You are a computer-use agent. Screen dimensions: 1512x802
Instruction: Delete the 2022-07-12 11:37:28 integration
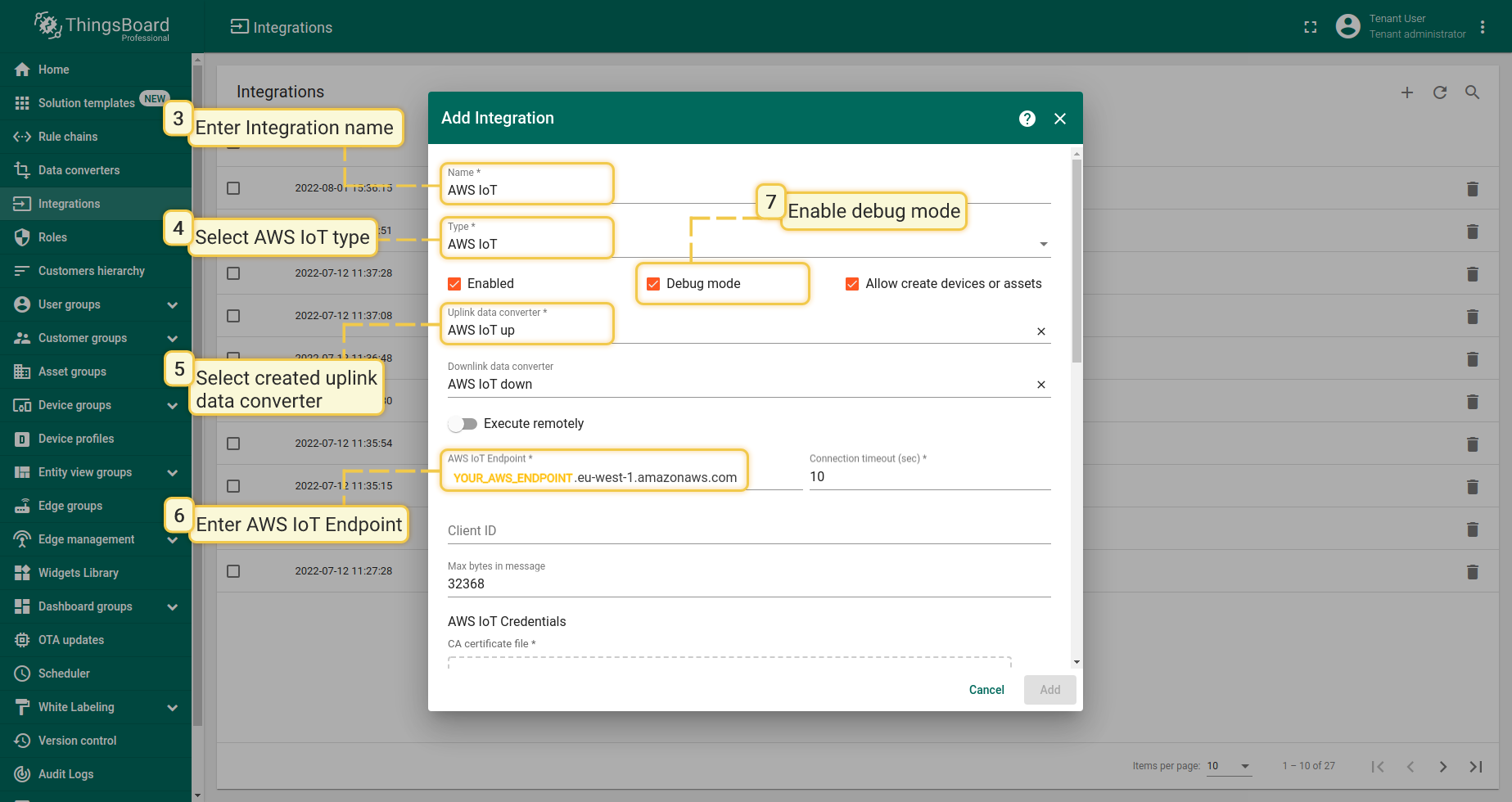click(x=1473, y=274)
